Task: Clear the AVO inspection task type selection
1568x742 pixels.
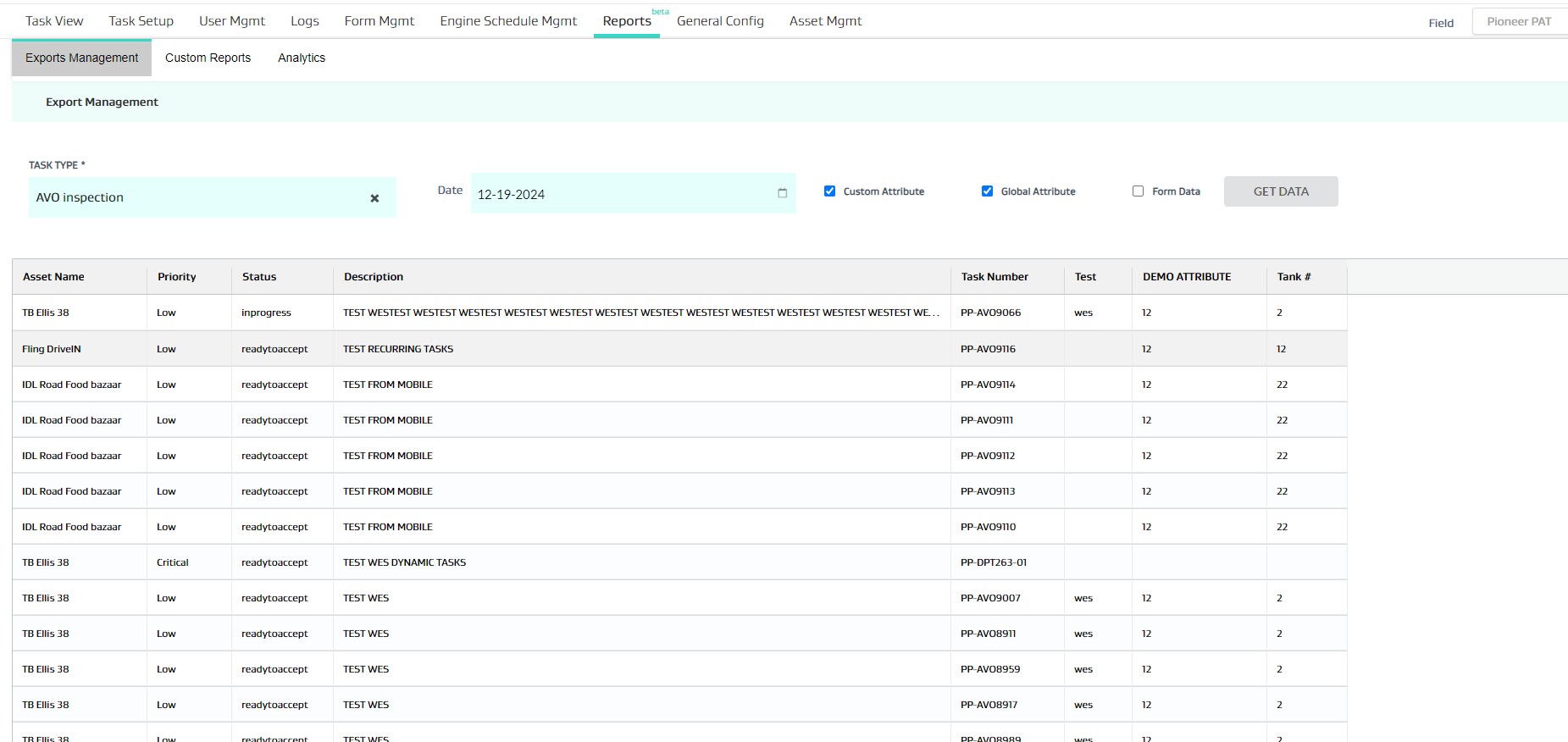Action: (x=374, y=198)
